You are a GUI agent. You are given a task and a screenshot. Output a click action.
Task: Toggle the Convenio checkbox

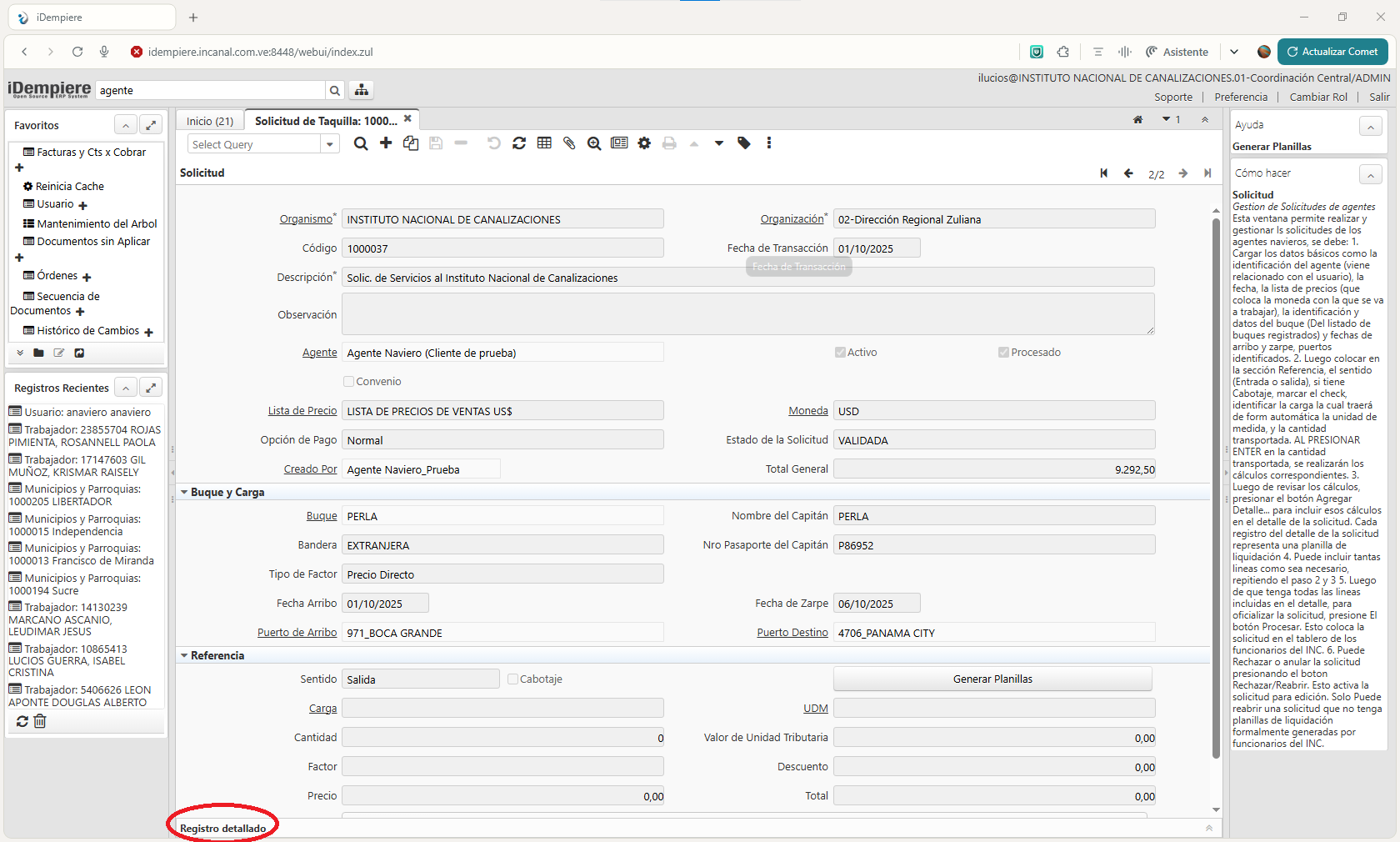[349, 382]
